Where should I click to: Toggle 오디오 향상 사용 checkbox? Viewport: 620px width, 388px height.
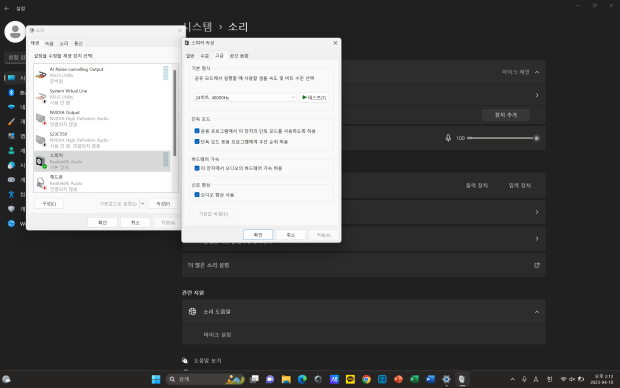click(x=197, y=195)
